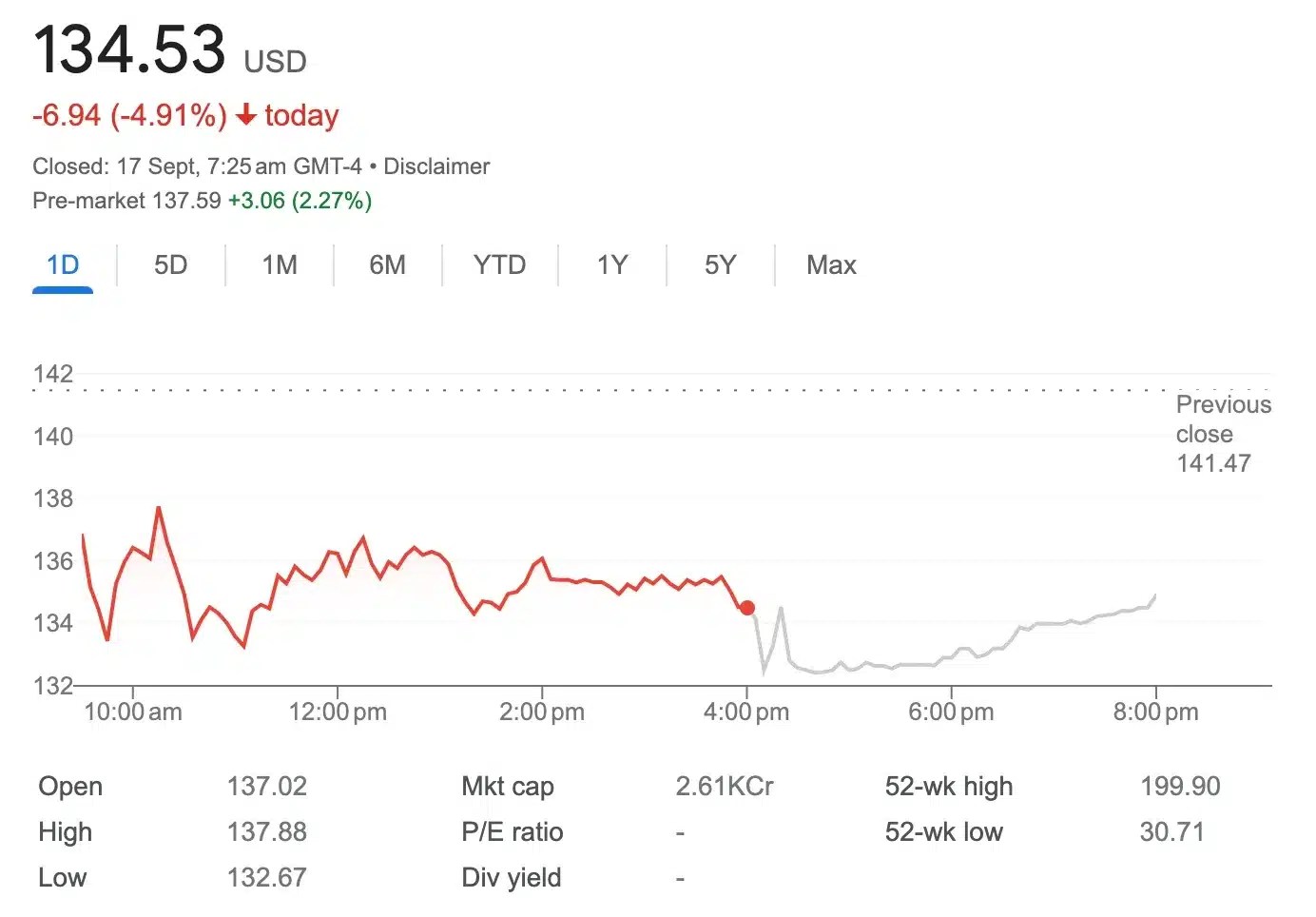1316x917 pixels.
Task: Open the 1M chart range
Action: point(280,264)
